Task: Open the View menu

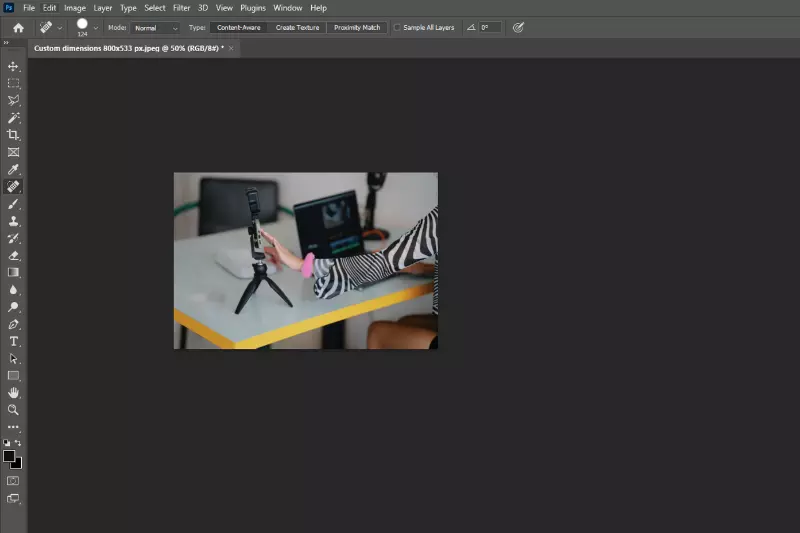Action: (x=224, y=8)
